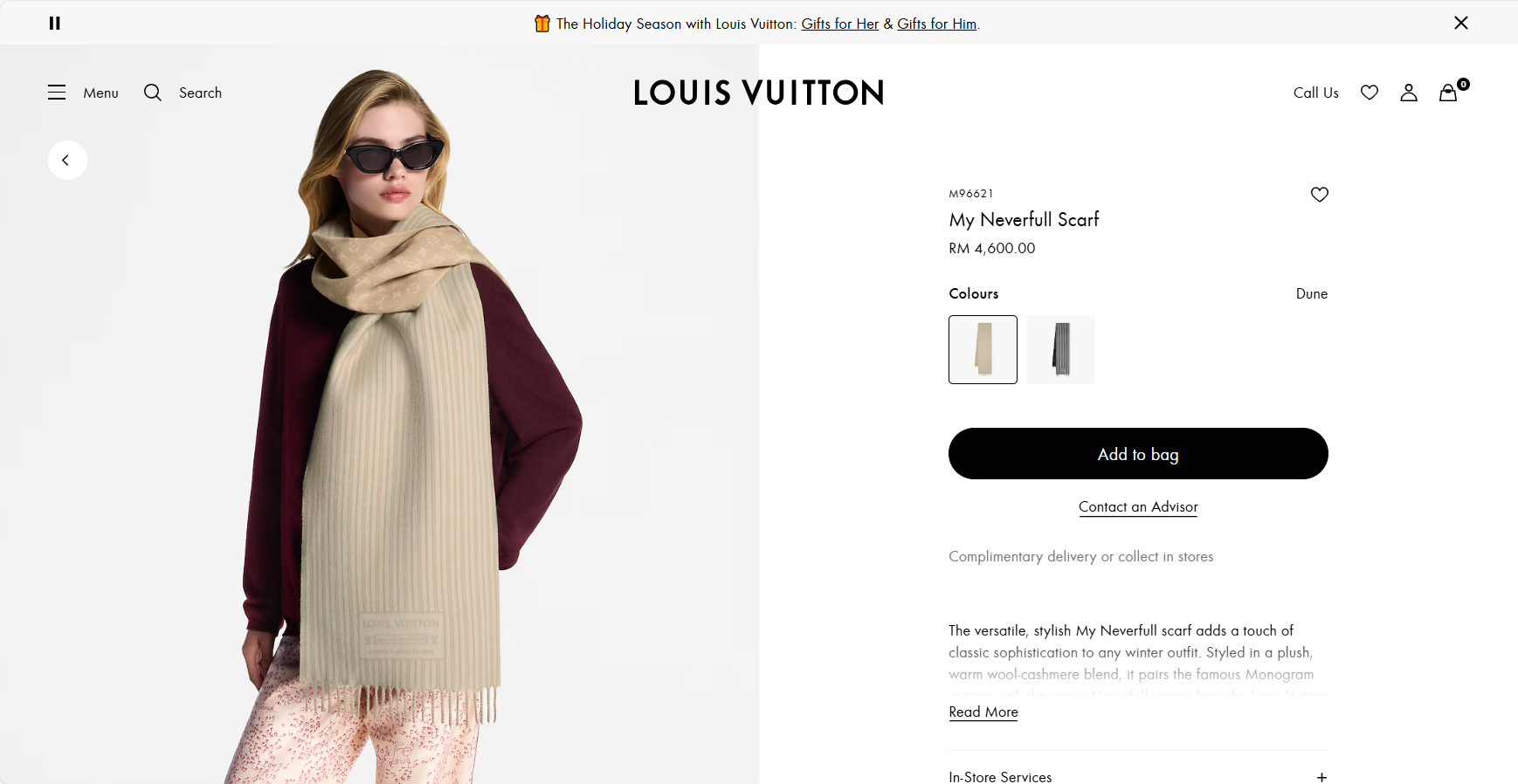
Task: Select the Dune colour swatch
Action: [983, 349]
